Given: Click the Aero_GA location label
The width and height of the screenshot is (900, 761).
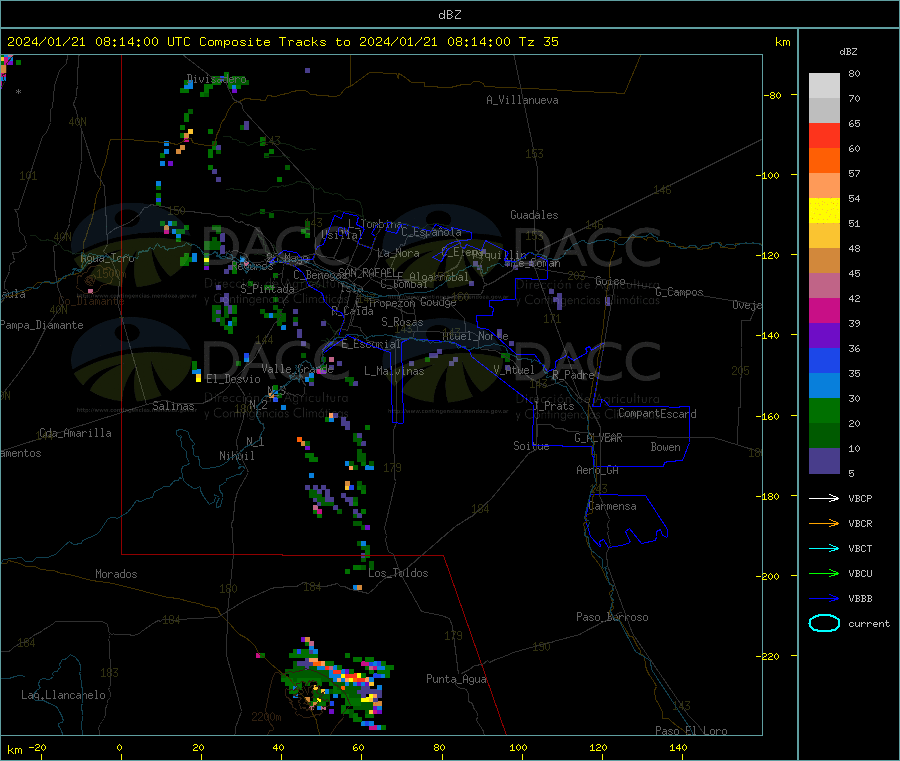Looking at the screenshot, I should (x=598, y=470).
